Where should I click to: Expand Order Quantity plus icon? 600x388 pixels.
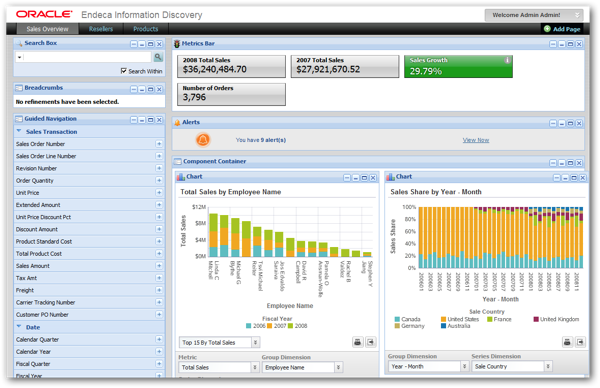coord(159,180)
